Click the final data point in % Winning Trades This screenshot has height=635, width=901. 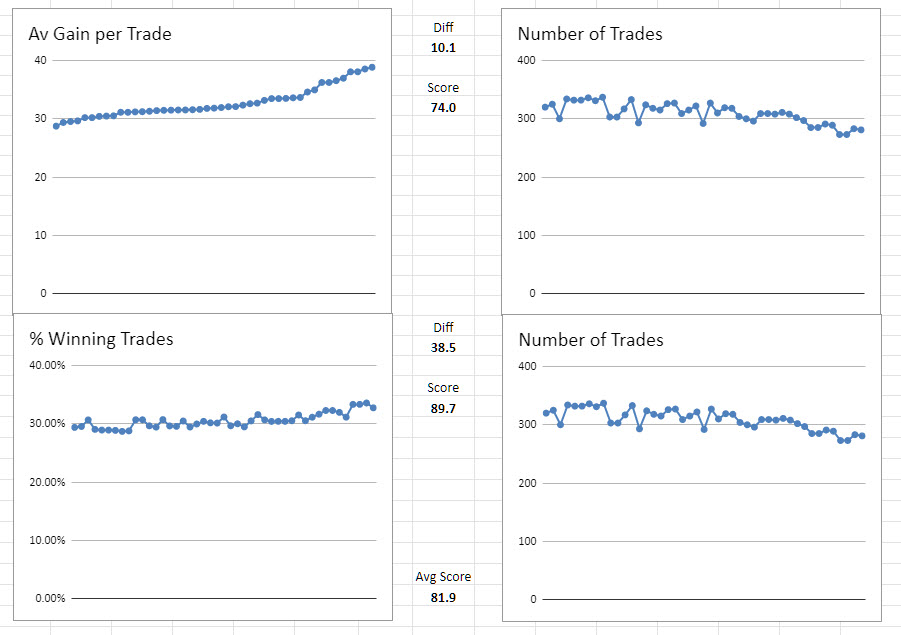tap(373, 407)
